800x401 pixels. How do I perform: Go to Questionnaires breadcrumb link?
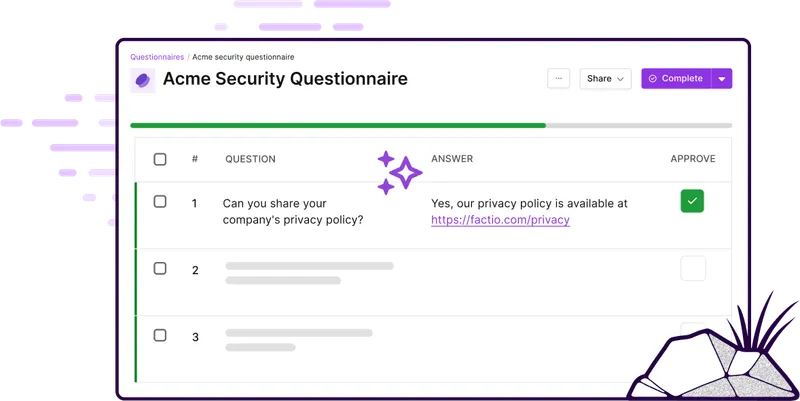157,57
